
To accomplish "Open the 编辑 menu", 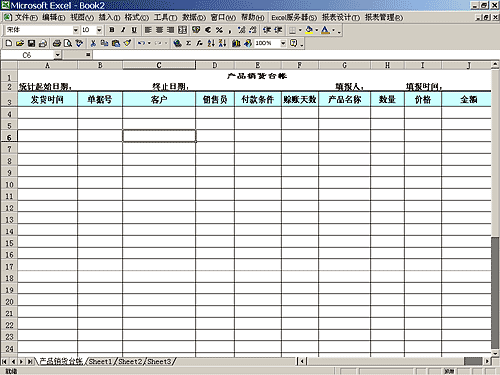I will tap(54, 17).
